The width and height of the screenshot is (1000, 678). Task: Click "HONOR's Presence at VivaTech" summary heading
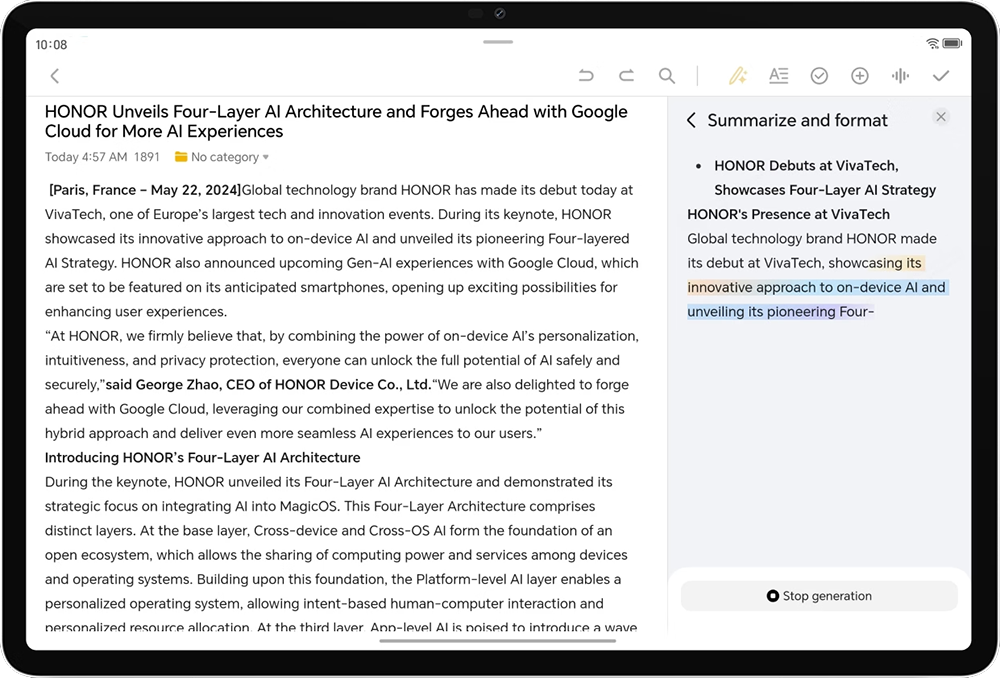(x=788, y=214)
